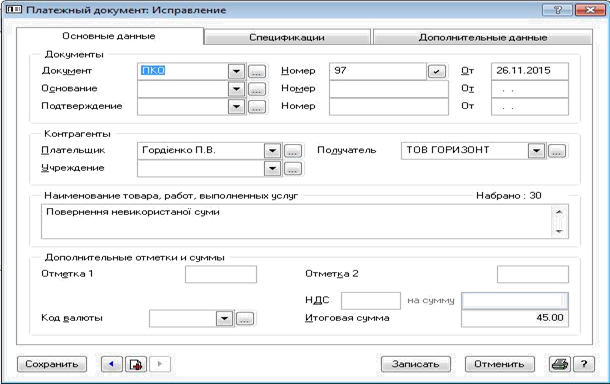Expand the Код валюты dropdown arrow
The image size is (610, 384).
224,319
